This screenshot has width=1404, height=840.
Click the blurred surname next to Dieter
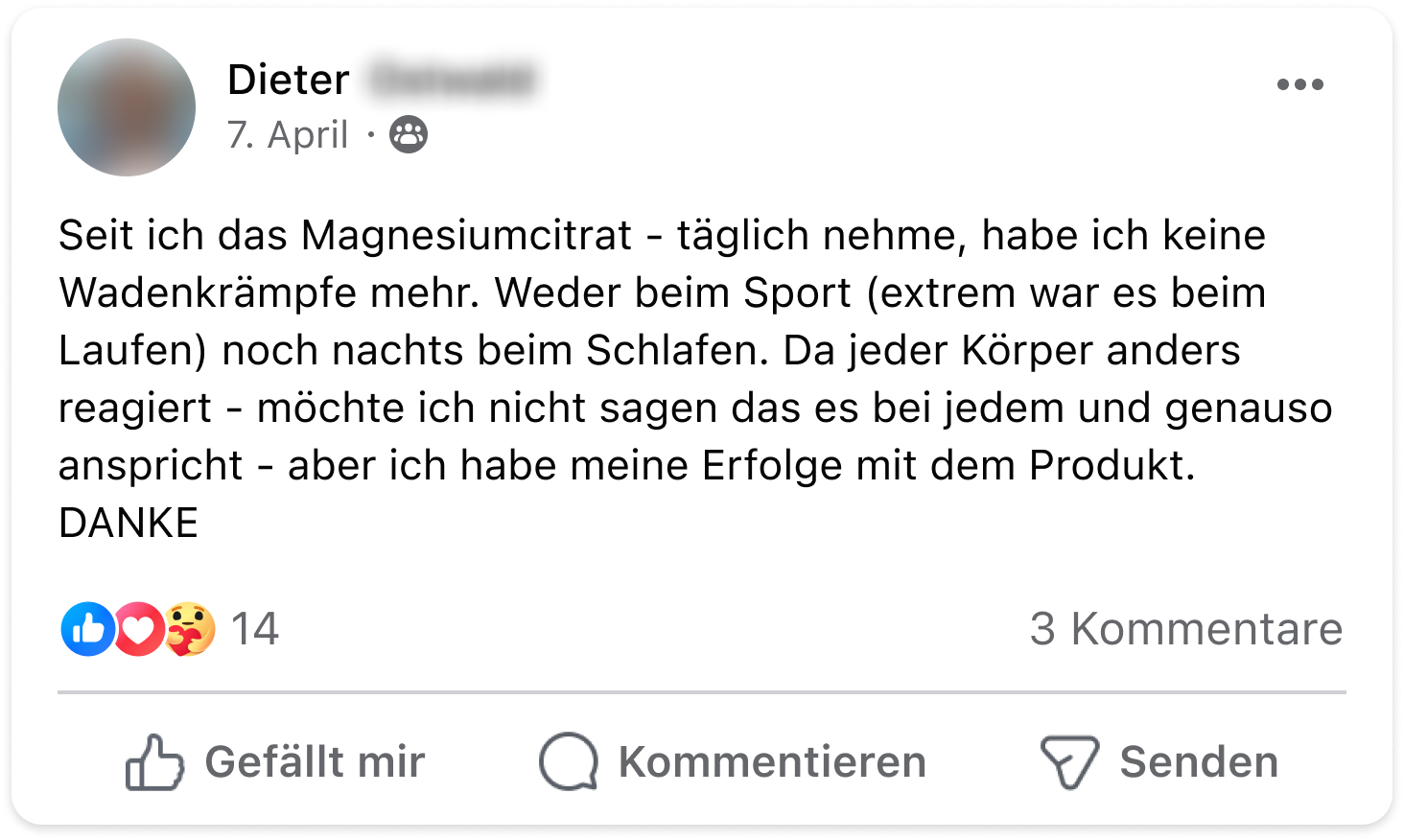click(450, 79)
